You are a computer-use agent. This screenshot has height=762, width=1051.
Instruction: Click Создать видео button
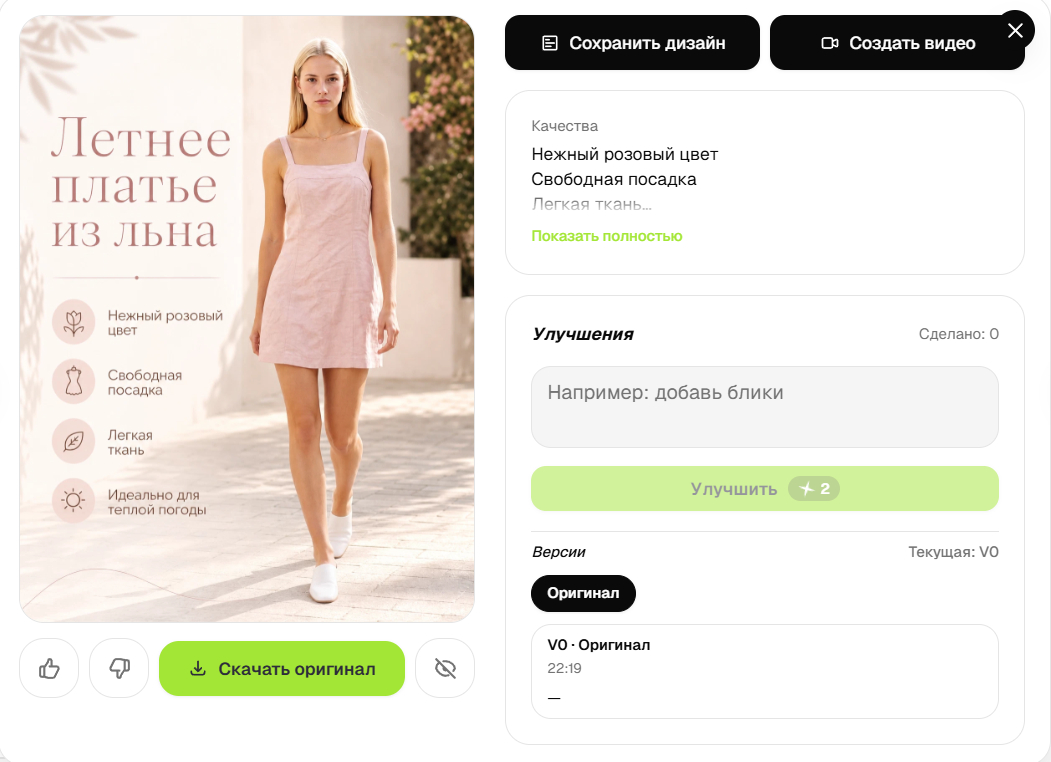coord(897,43)
